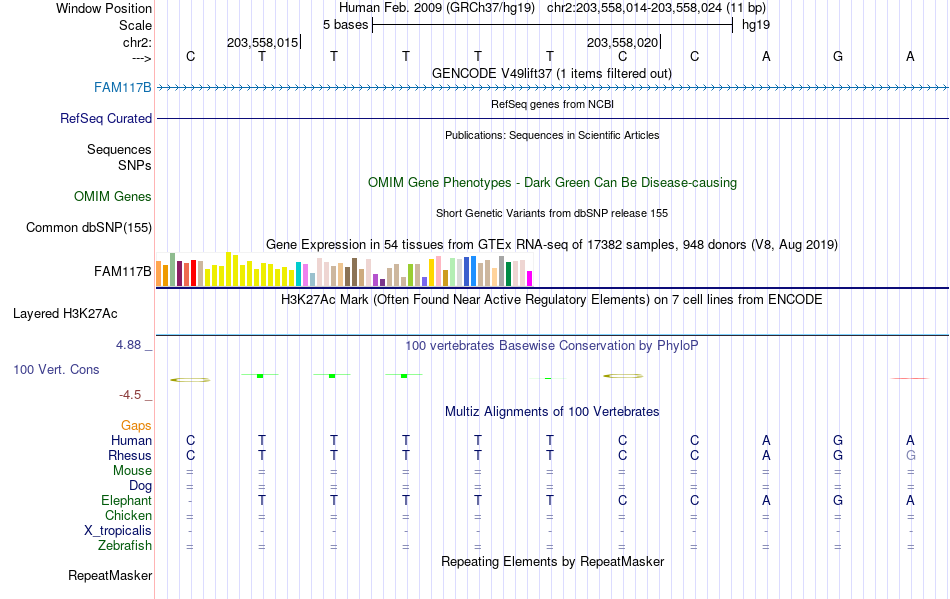950x599 pixels.
Task: Click the dark blue RefSeq Curated gene line
Action: [552, 119]
